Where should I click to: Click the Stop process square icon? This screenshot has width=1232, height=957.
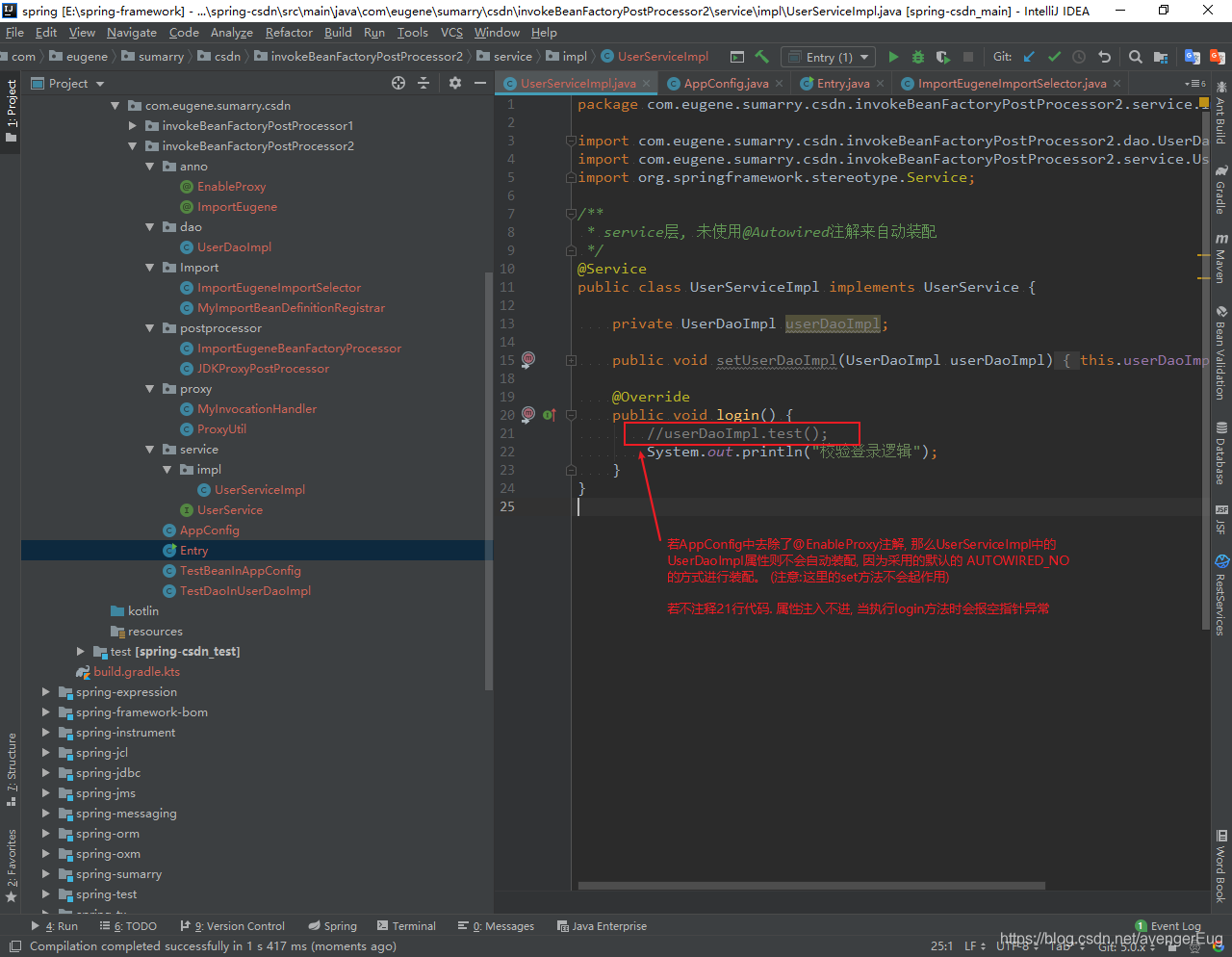[968, 57]
